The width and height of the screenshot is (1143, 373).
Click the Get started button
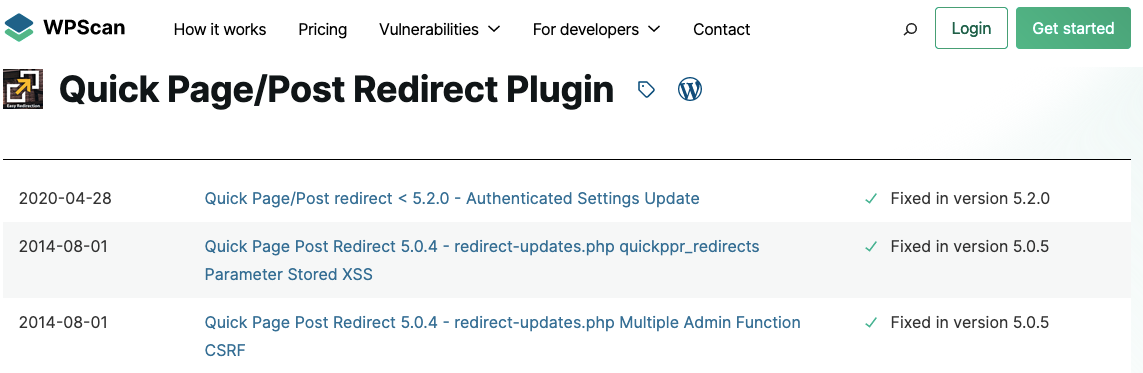pos(1073,28)
